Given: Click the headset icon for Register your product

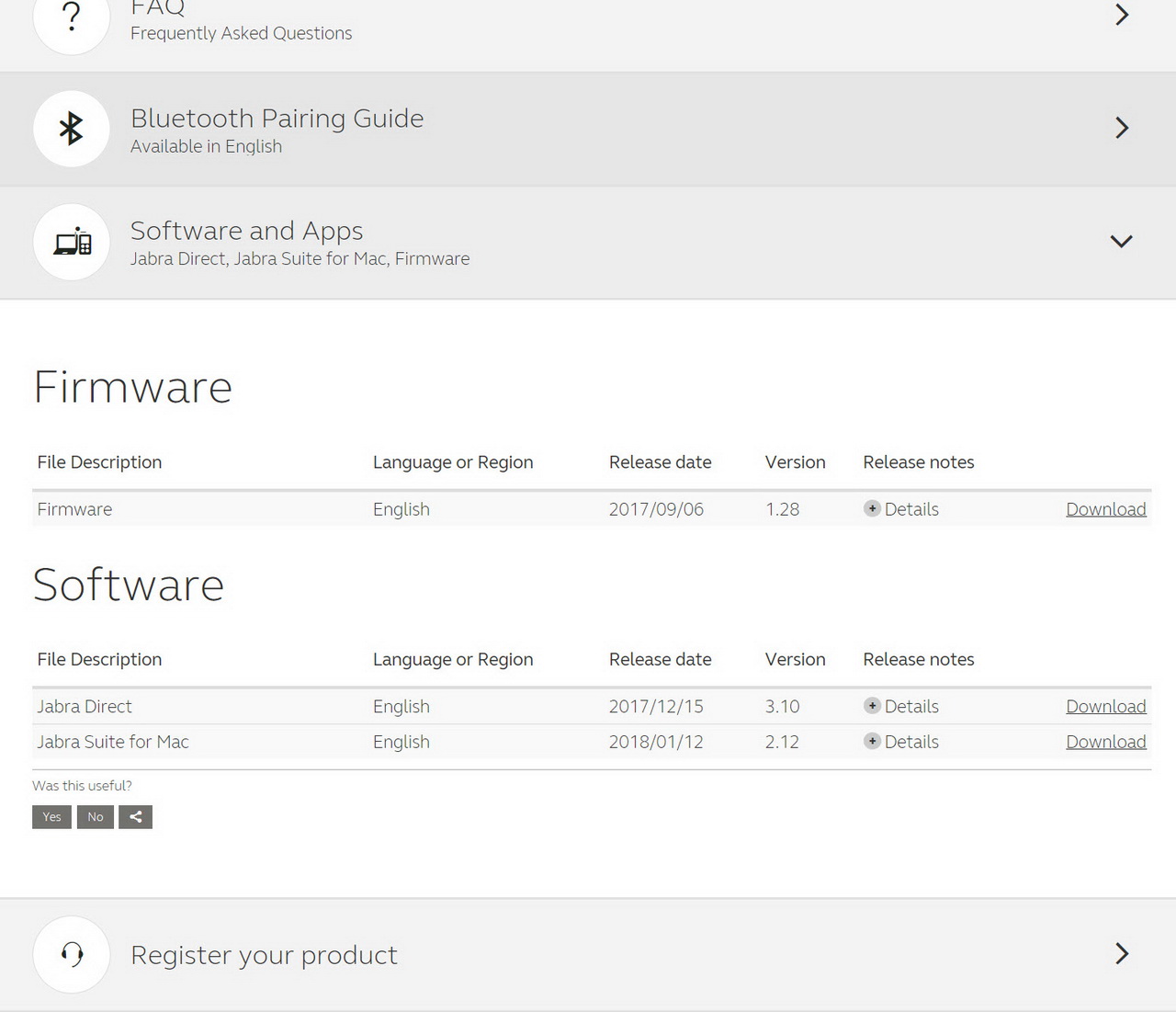Looking at the screenshot, I should 72,954.
